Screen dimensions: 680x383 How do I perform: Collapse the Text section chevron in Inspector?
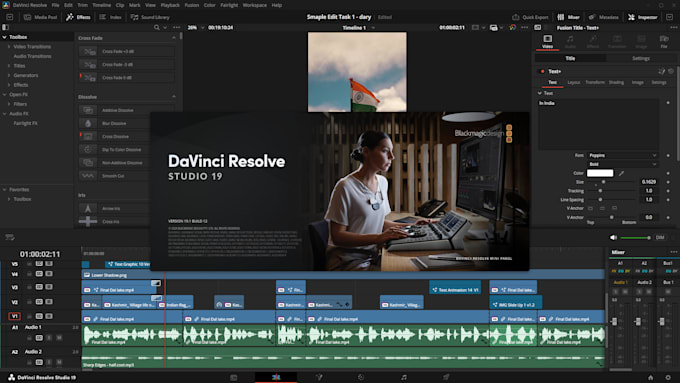click(x=540, y=93)
